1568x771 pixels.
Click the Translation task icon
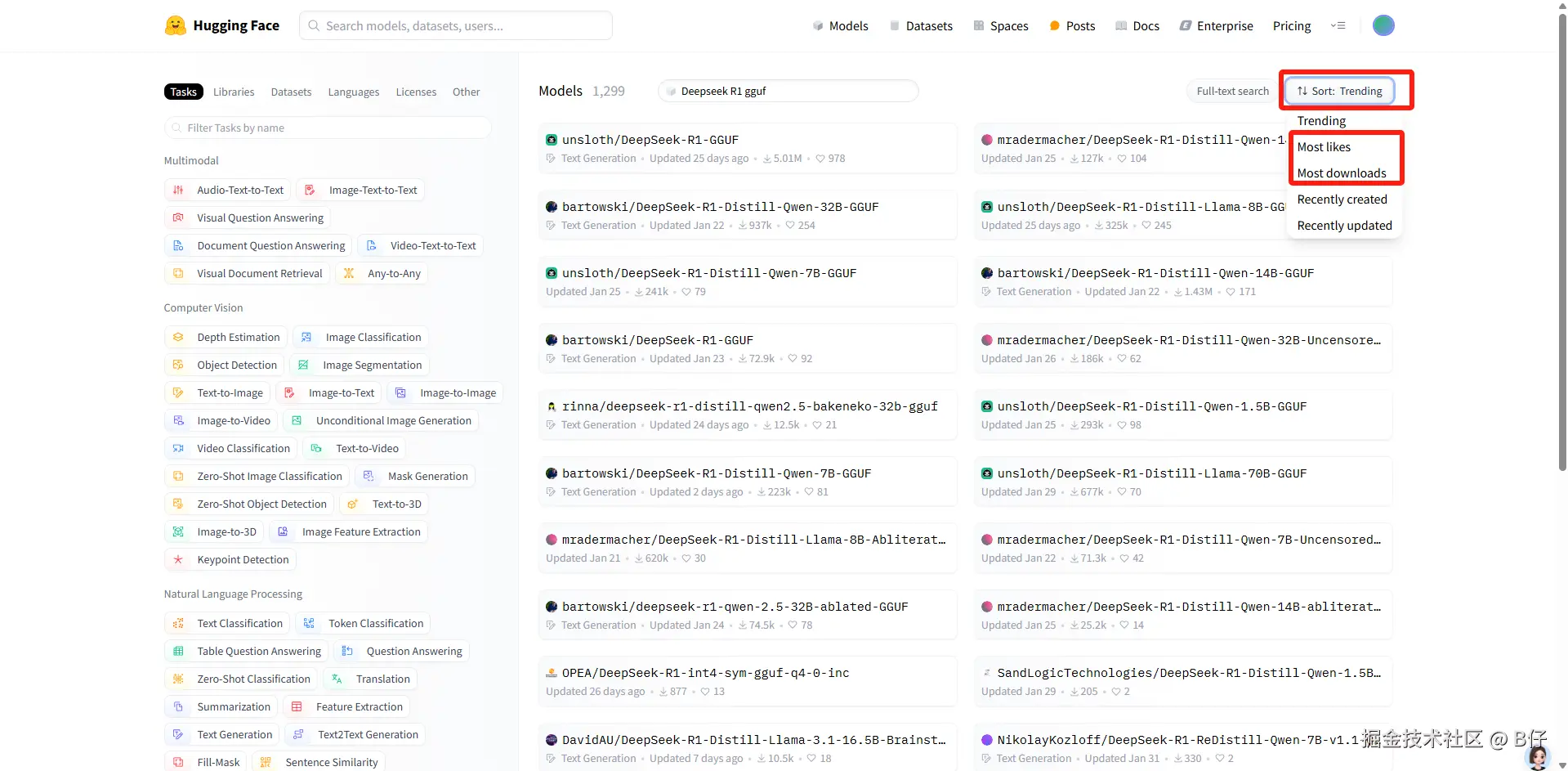coord(337,679)
